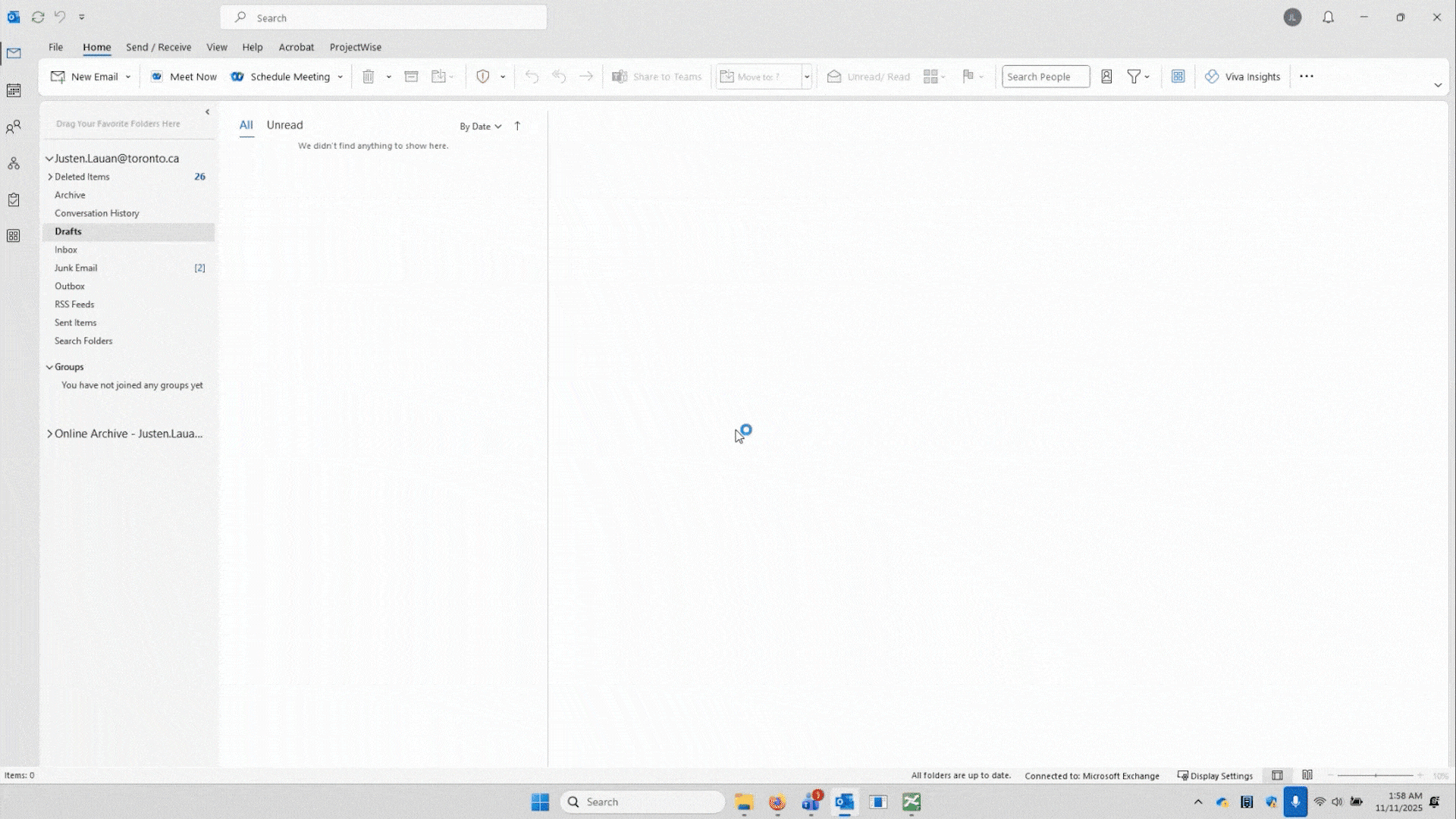This screenshot has width=1456, height=819.
Task: Click the Report junk shield icon
Action: (x=482, y=77)
